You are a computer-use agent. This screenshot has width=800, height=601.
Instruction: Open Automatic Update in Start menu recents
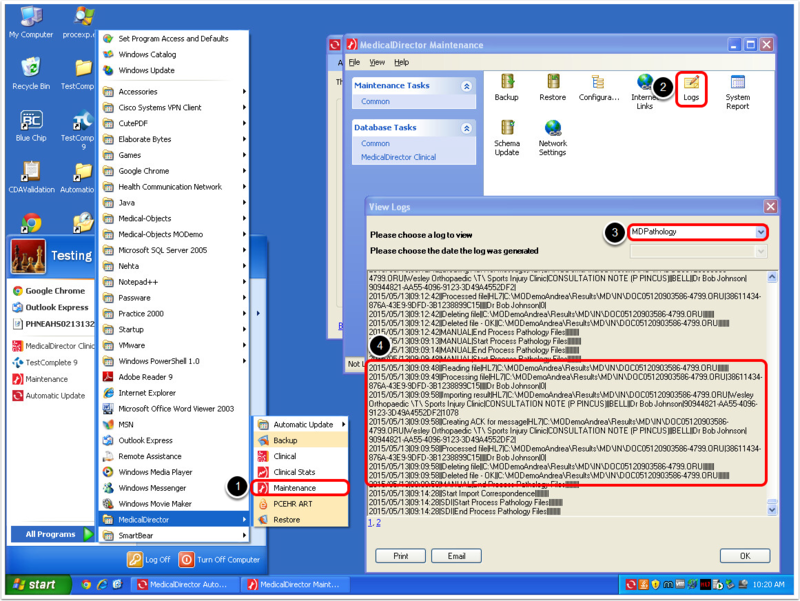point(51,396)
